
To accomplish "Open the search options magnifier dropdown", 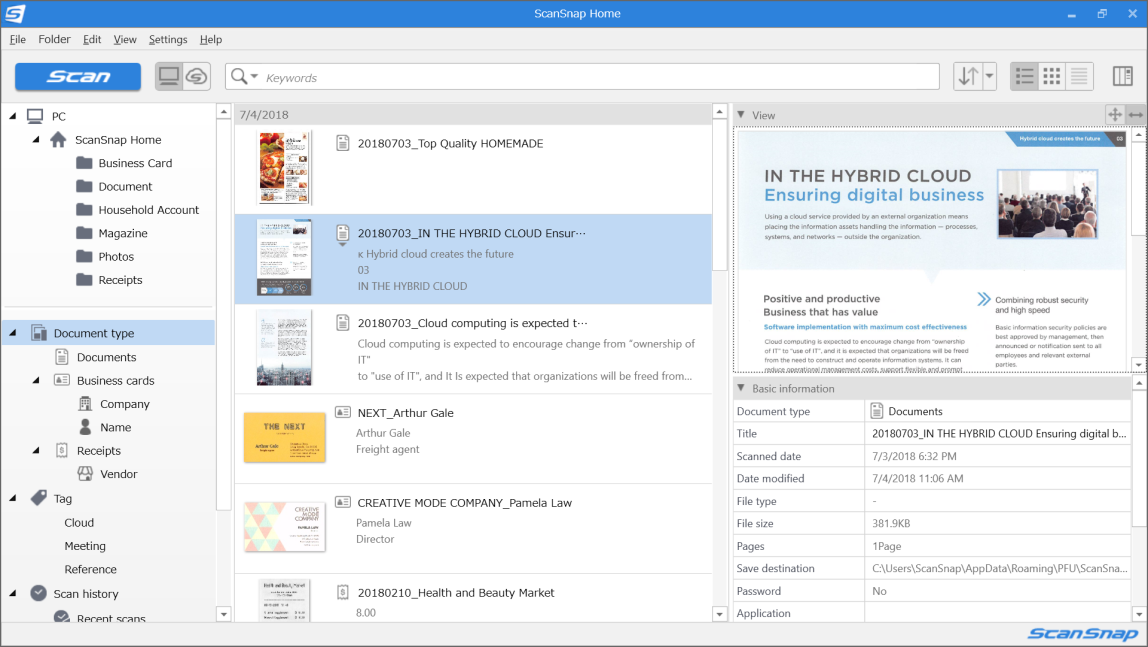I will click(x=243, y=77).
